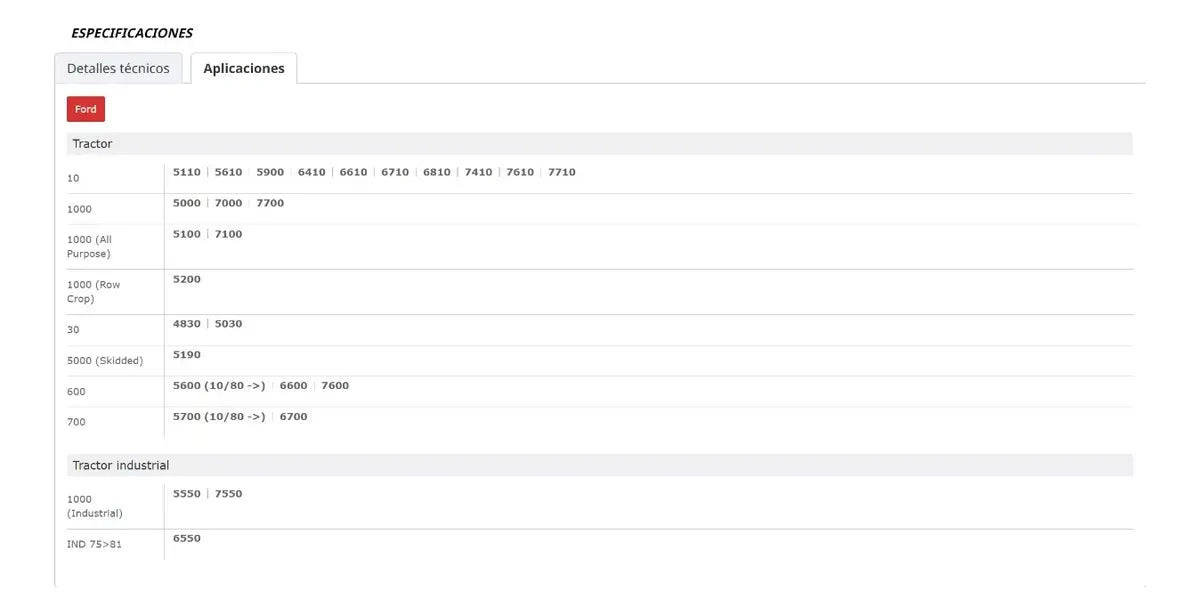
Task: Click the series label 1000 (Industrial)
Action: (x=95, y=506)
